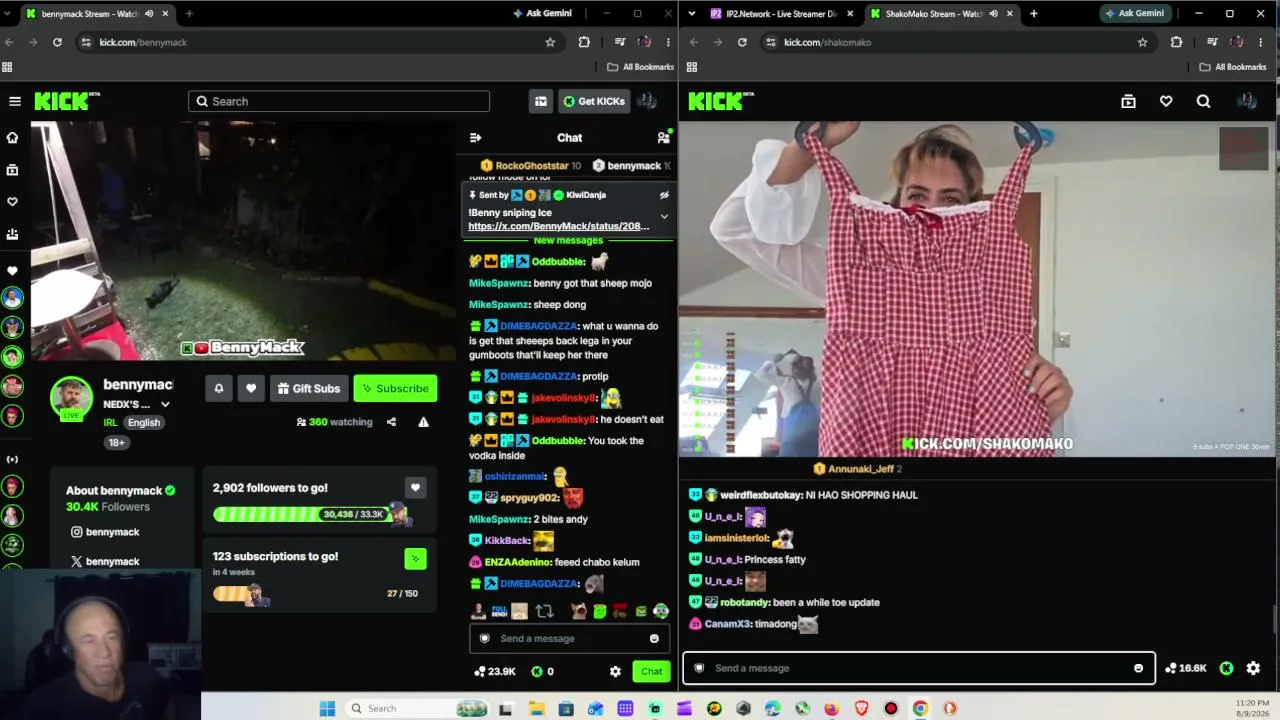Open the Windows Start menu
This screenshot has height=720, width=1280.
(x=327, y=709)
